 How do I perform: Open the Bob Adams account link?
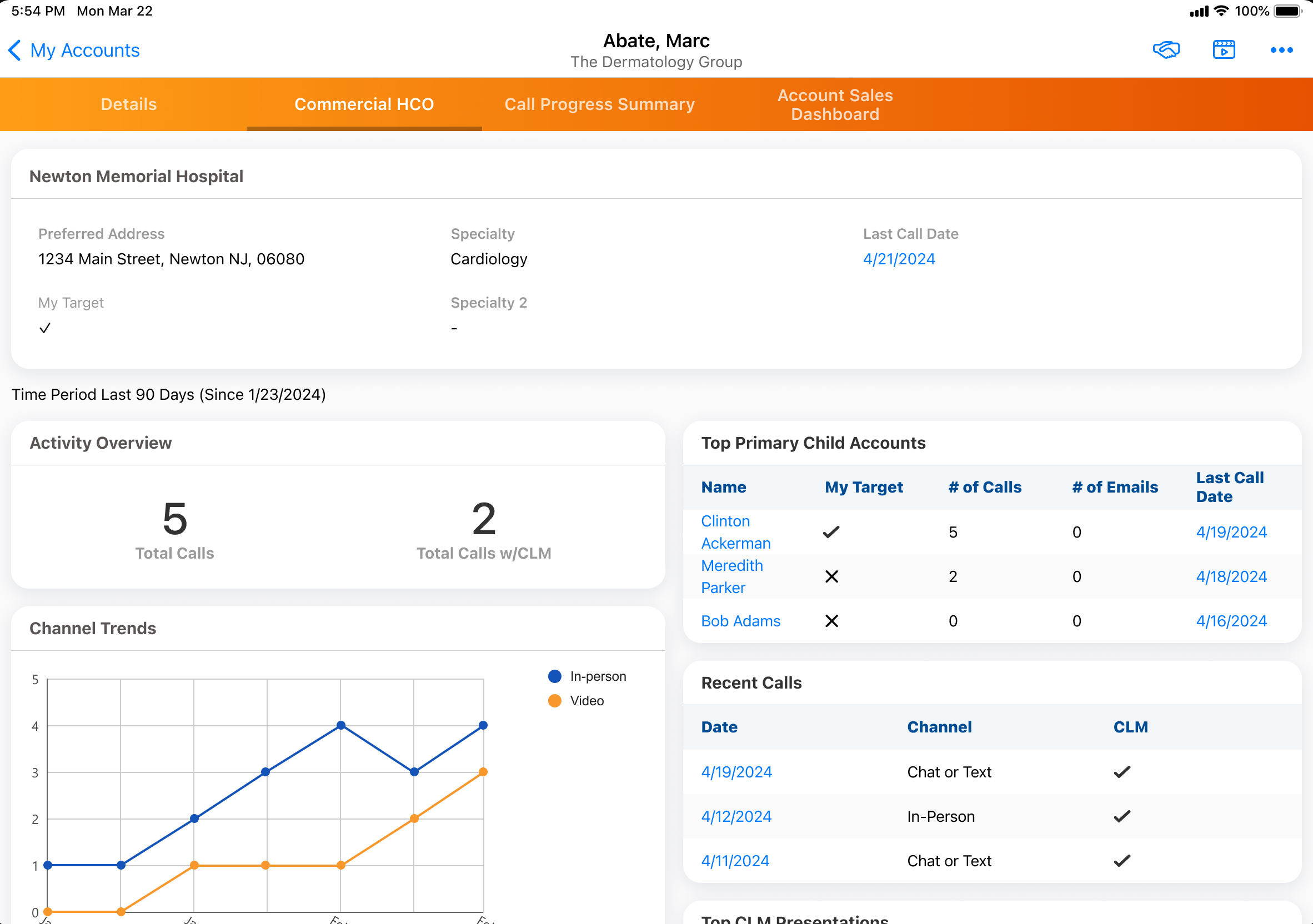click(740, 621)
